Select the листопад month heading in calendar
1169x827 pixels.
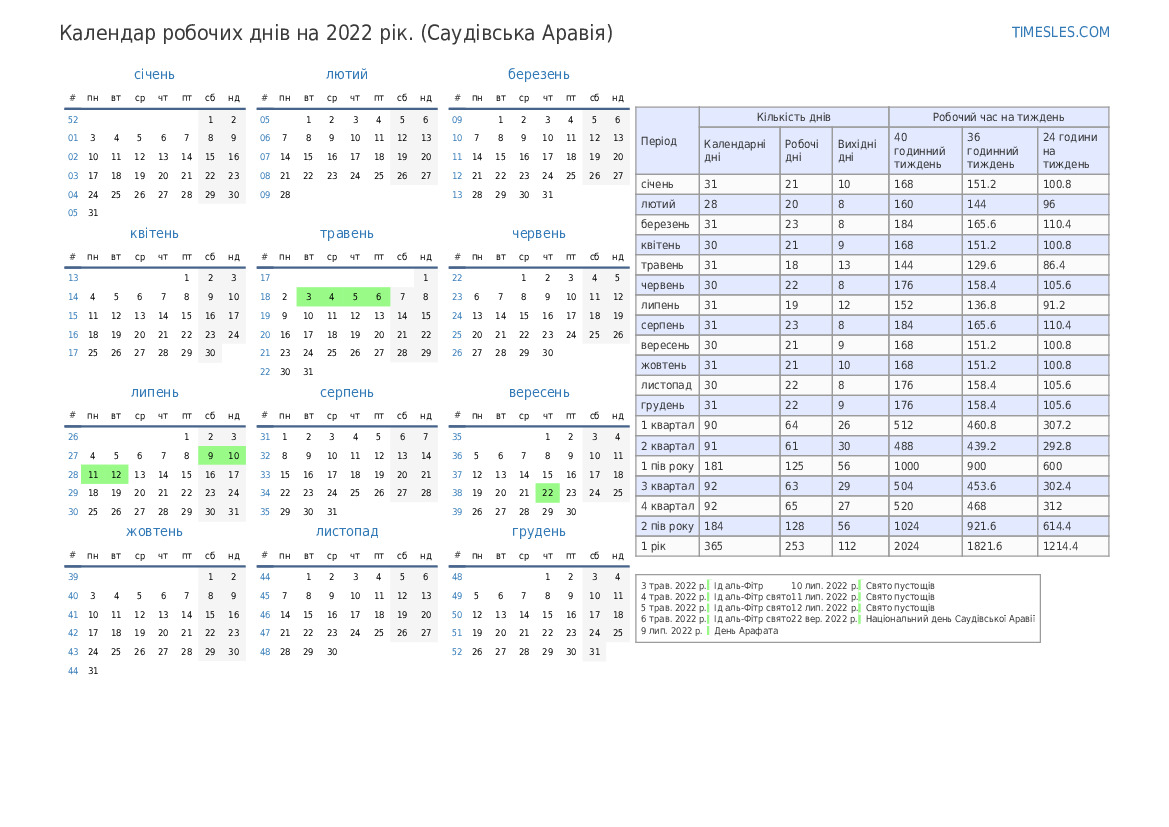coord(346,531)
